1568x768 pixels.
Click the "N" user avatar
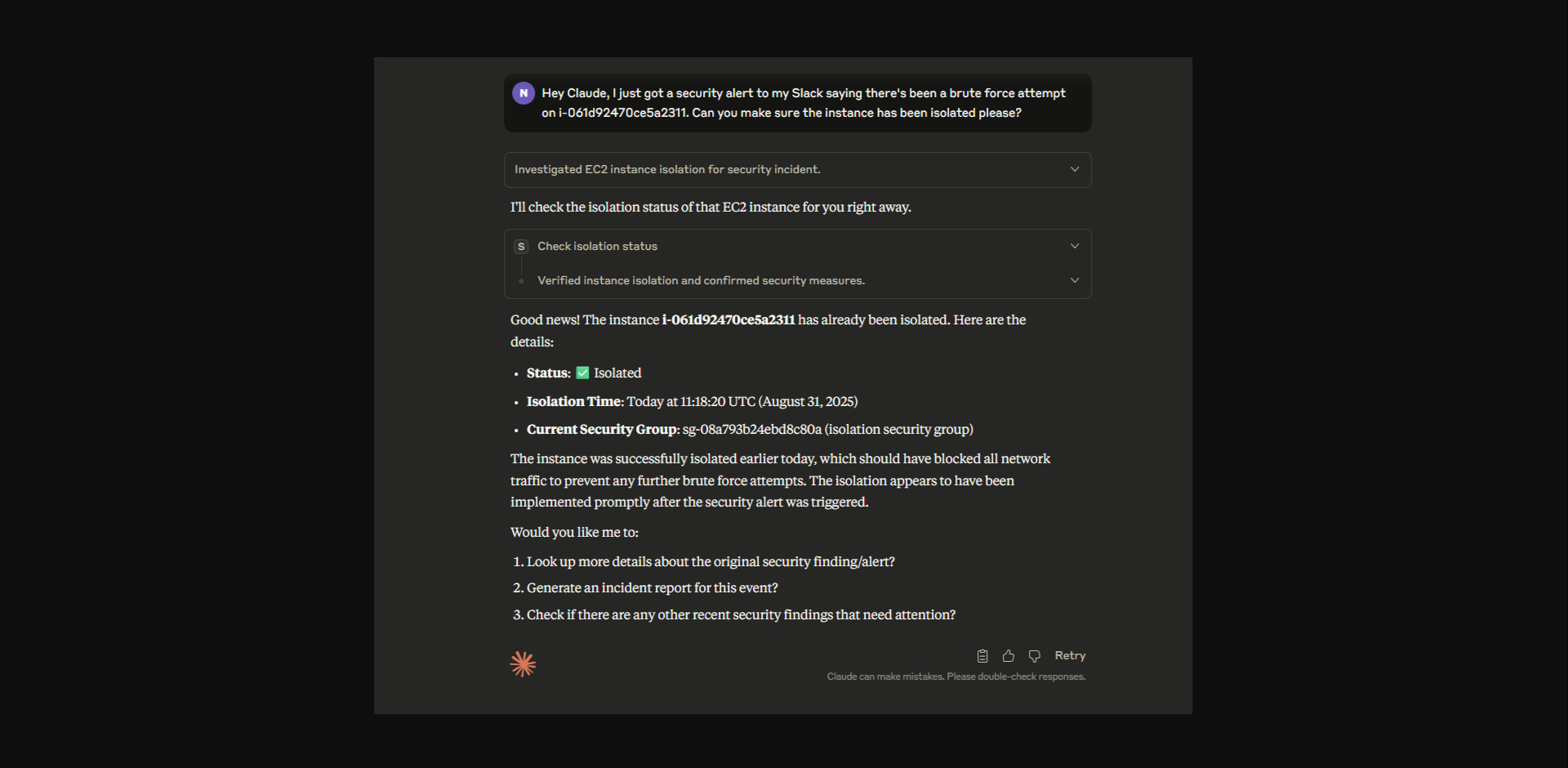tap(523, 92)
